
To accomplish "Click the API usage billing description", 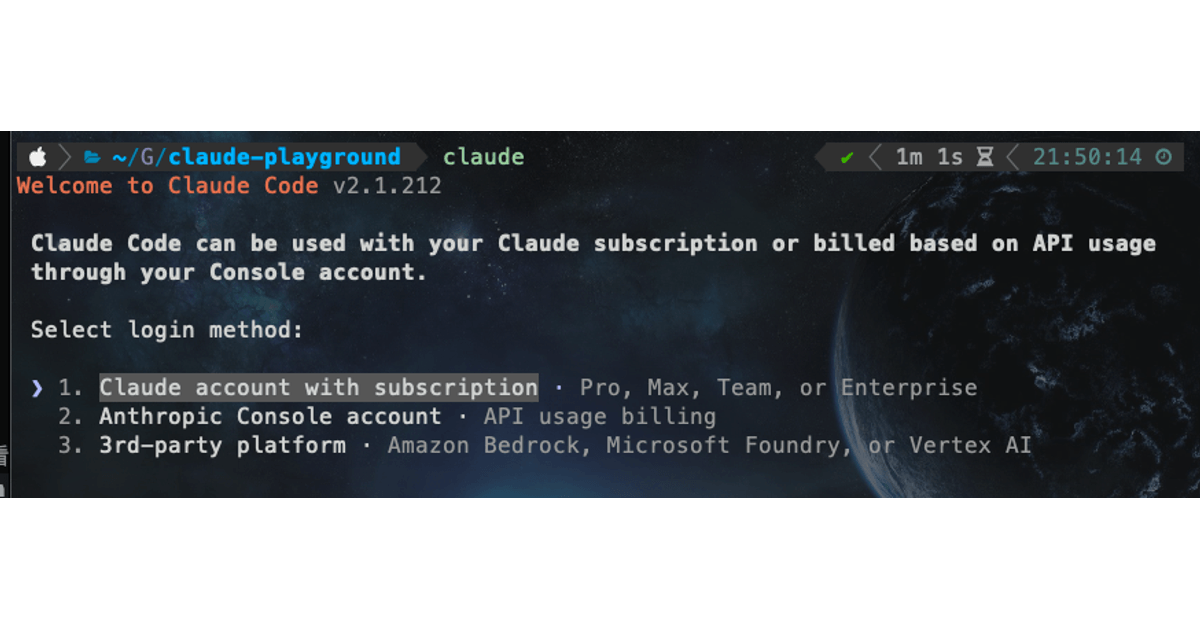I will [600, 416].
